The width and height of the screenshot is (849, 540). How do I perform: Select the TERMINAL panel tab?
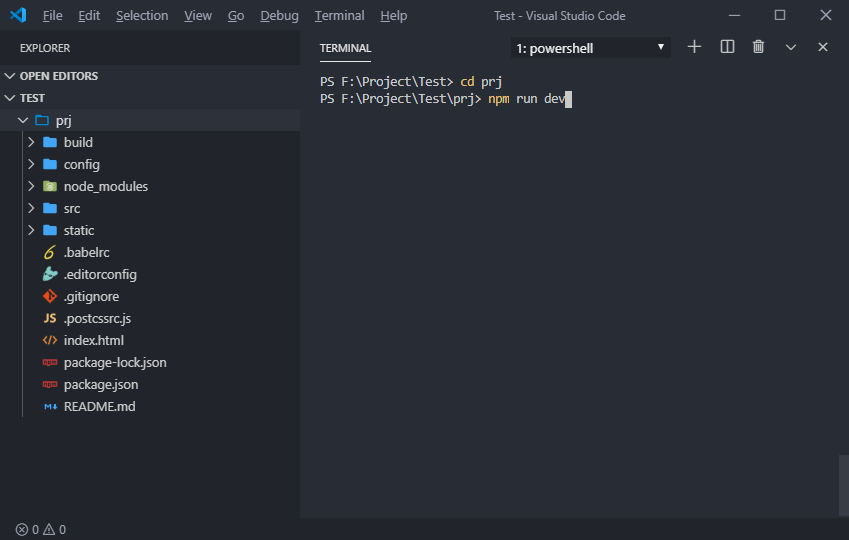345,48
